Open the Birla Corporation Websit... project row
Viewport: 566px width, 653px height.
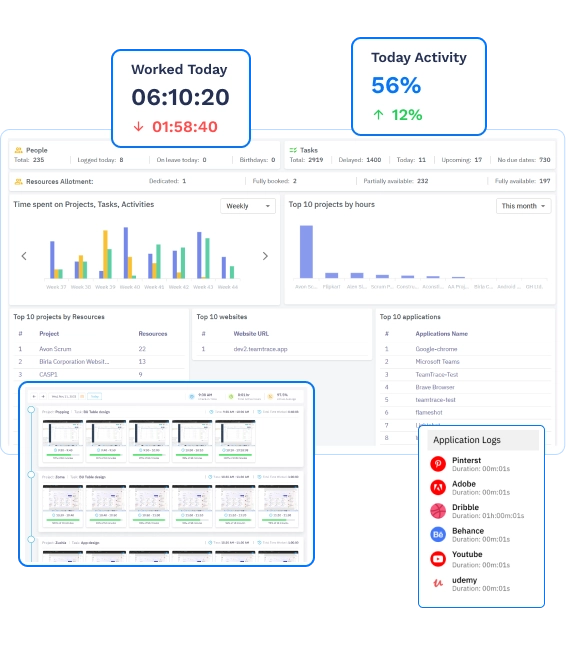(99, 361)
